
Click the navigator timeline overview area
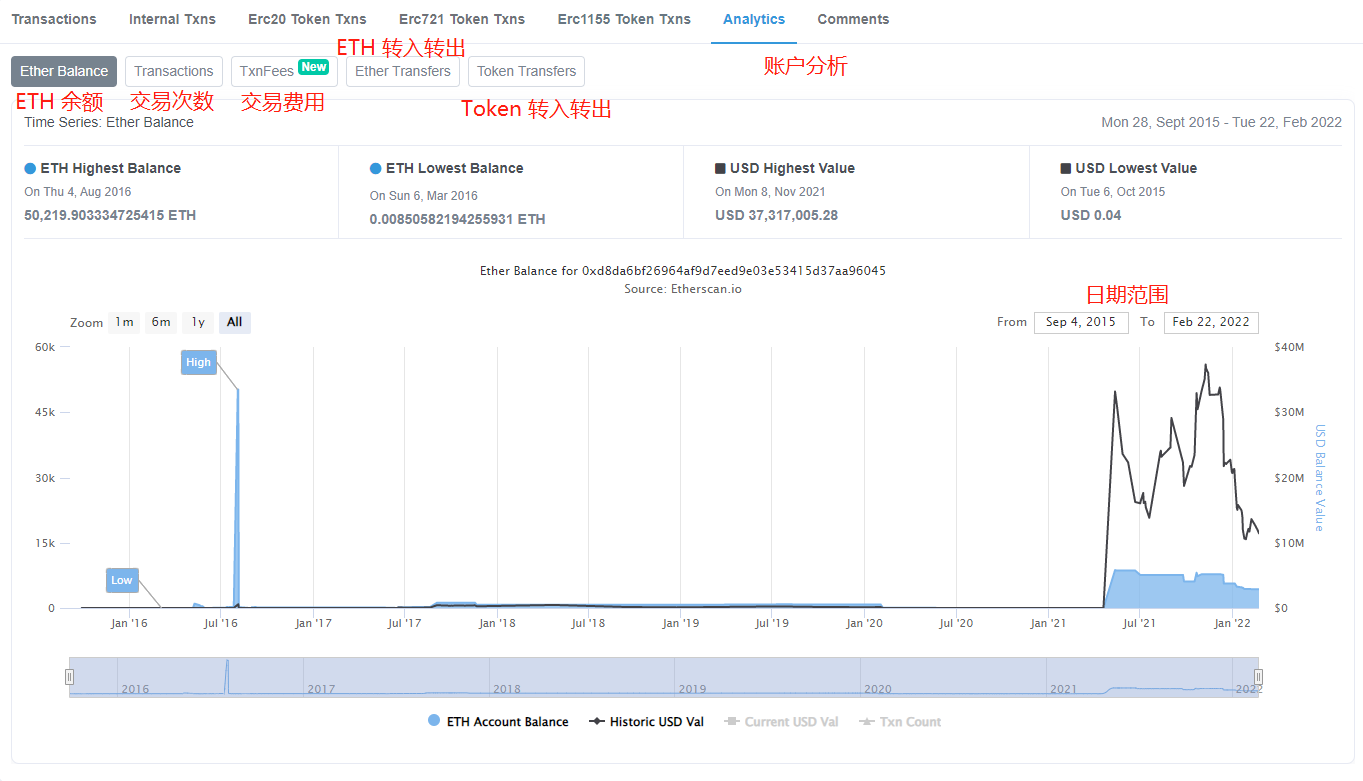pyautogui.click(x=664, y=677)
